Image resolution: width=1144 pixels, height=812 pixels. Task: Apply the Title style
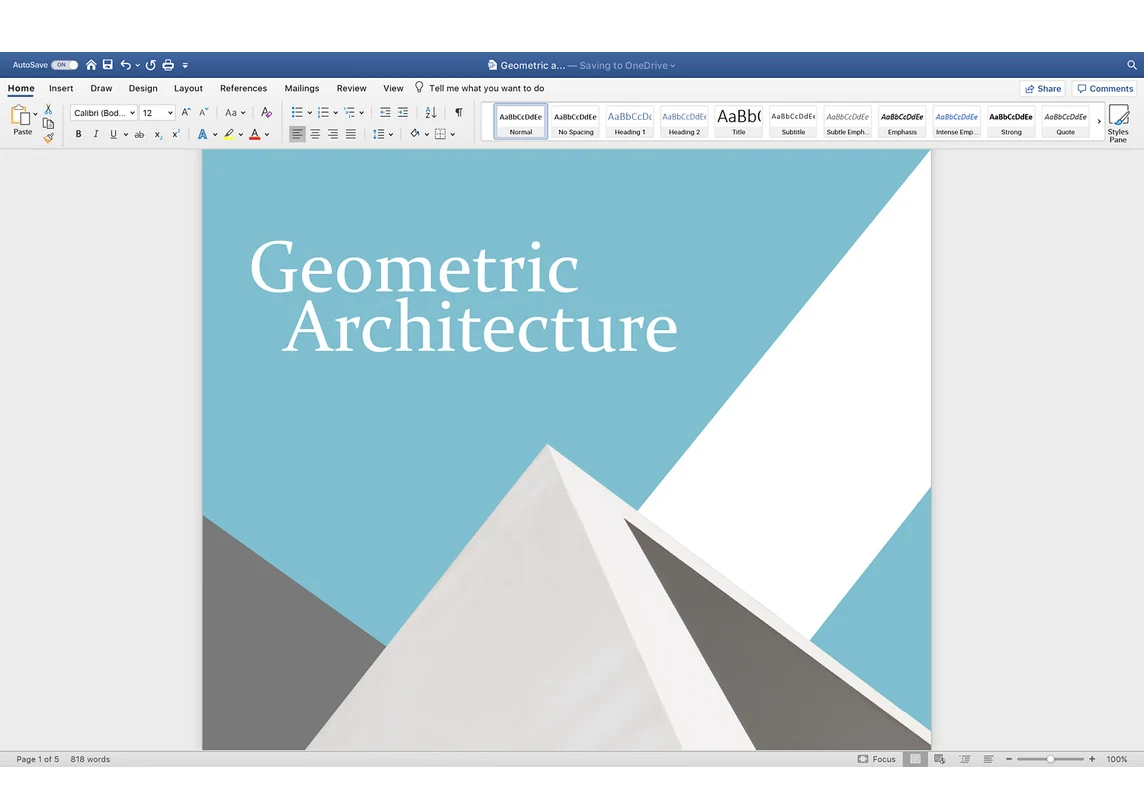tap(739, 121)
